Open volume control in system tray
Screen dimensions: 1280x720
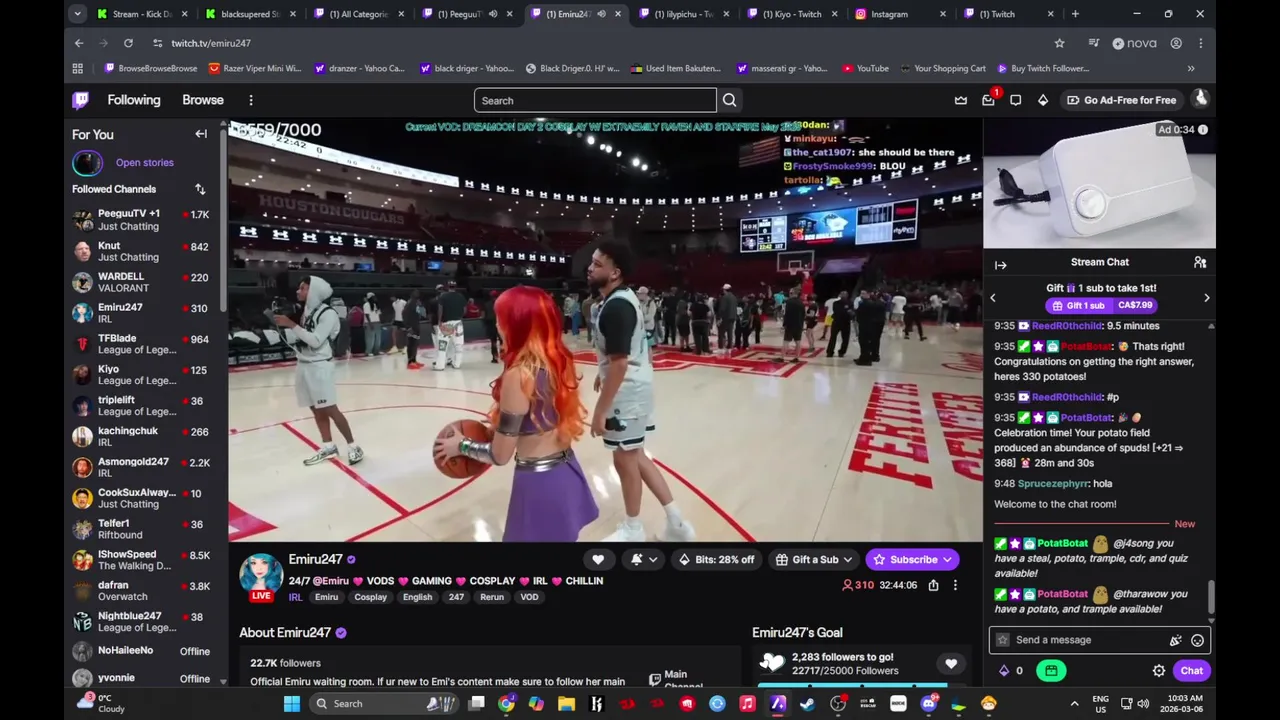pos(1143,703)
